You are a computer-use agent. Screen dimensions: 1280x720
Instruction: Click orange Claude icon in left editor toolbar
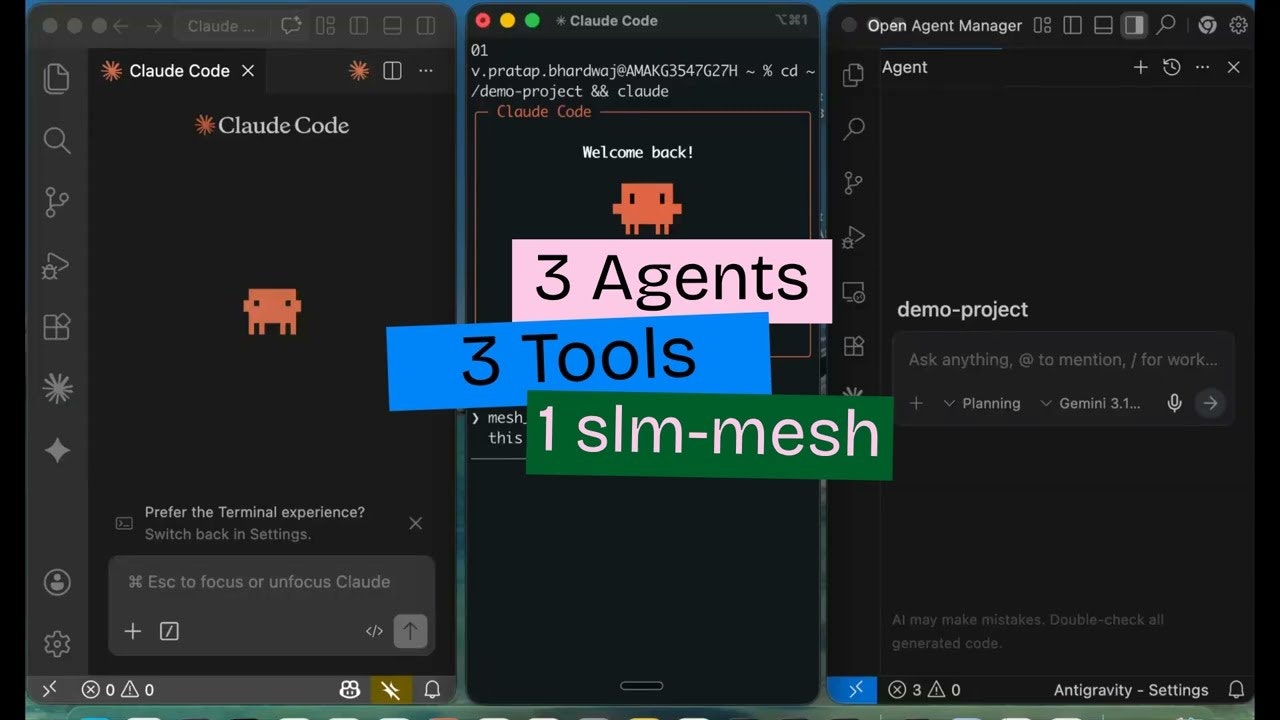(358, 70)
